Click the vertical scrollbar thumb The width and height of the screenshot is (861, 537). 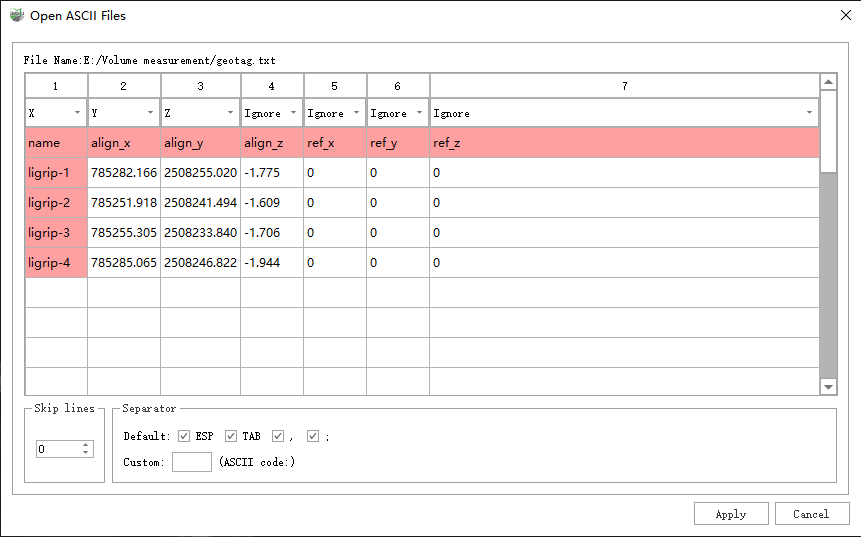(828, 132)
